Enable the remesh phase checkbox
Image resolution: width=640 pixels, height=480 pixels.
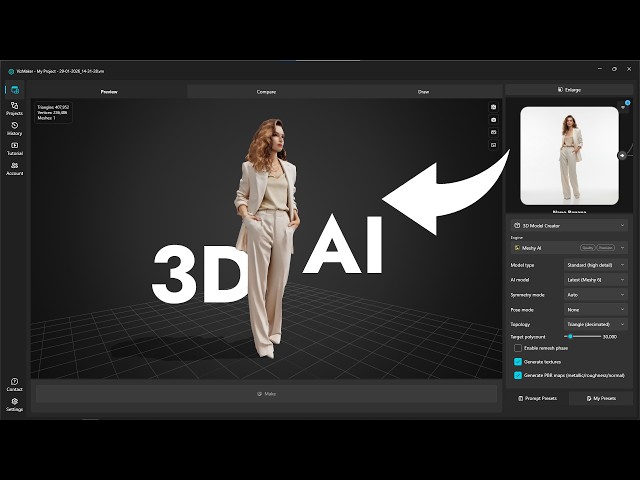[x=518, y=348]
